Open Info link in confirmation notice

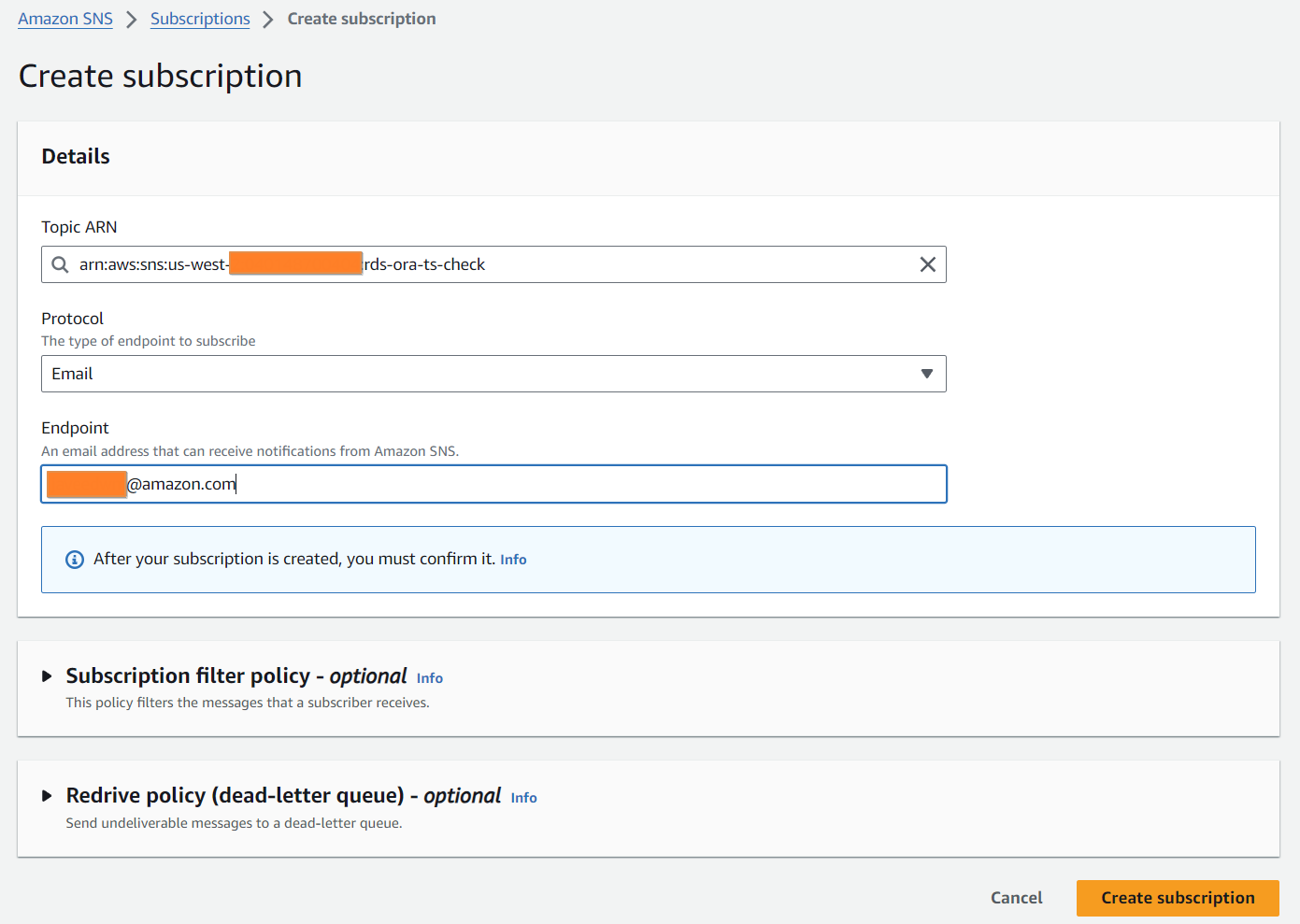[513, 560]
